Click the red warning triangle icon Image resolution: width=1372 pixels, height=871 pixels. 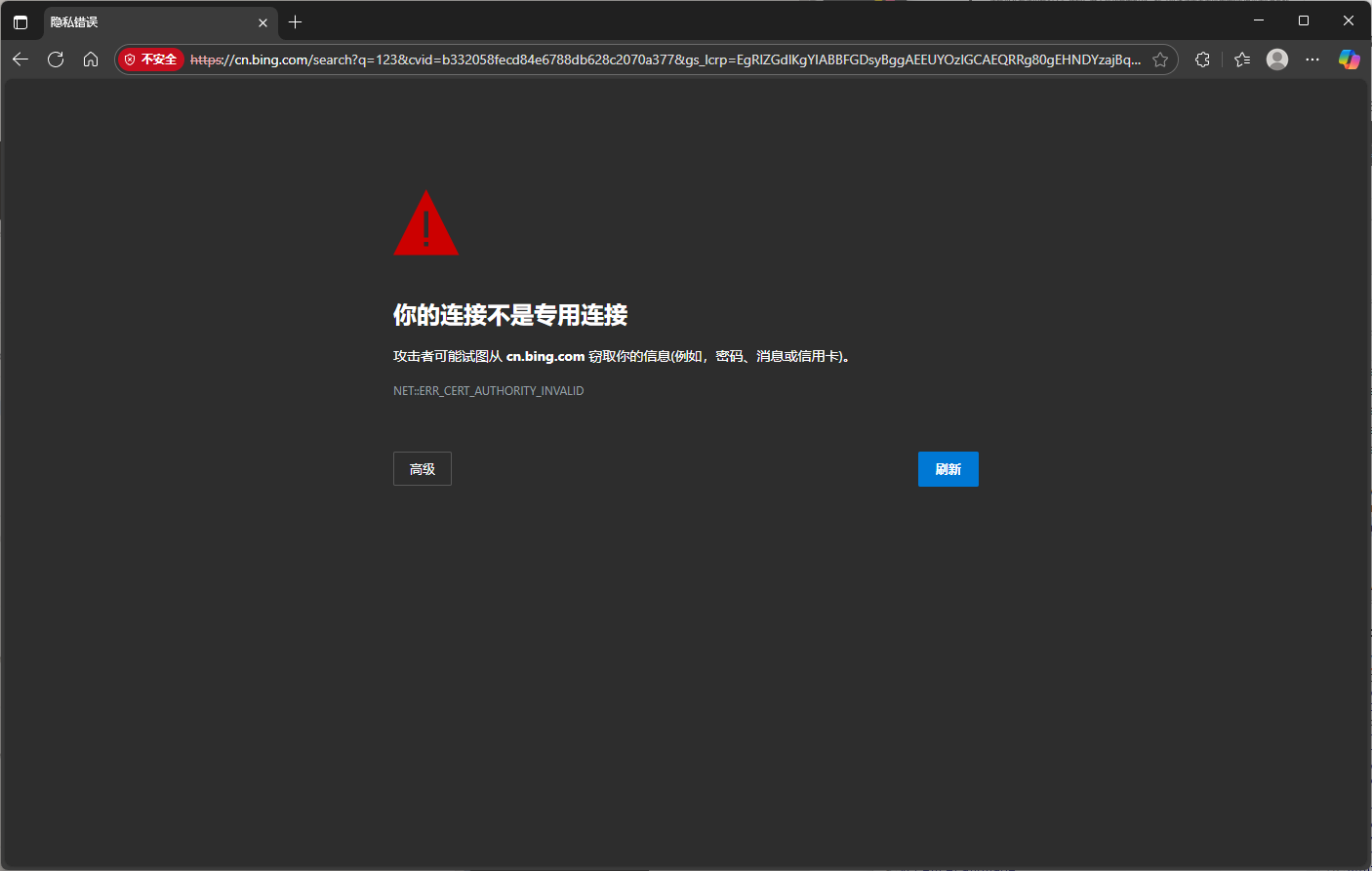coord(425,223)
